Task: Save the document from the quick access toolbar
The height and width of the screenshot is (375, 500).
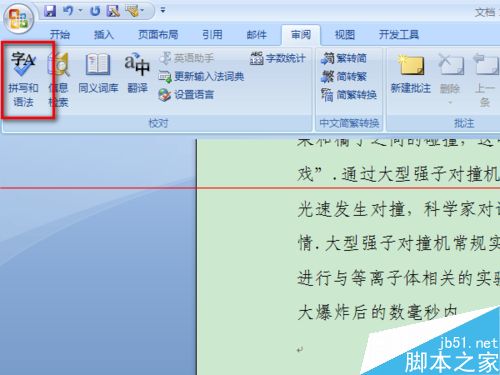Action: tap(50, 11)
